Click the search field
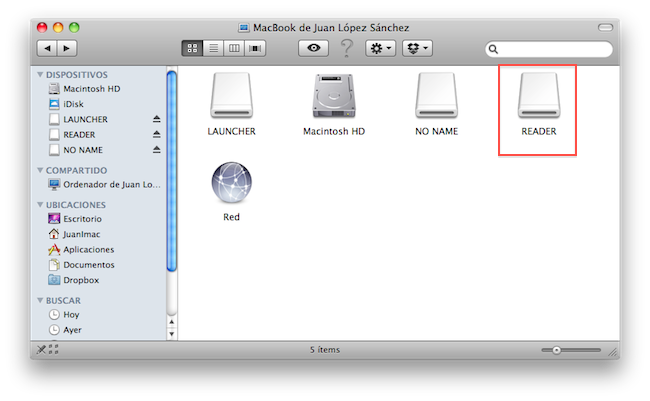This screenshot has width=650, height=401. click(x=549, y=49)
